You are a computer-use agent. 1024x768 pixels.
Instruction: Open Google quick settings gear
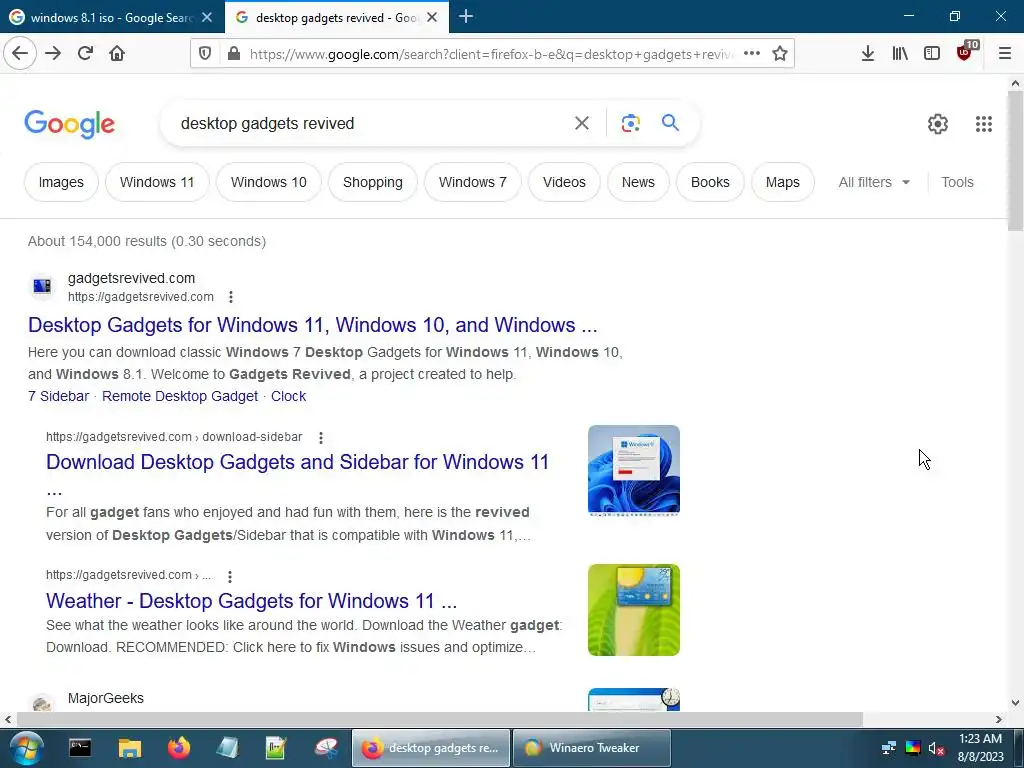click(938, 123)
